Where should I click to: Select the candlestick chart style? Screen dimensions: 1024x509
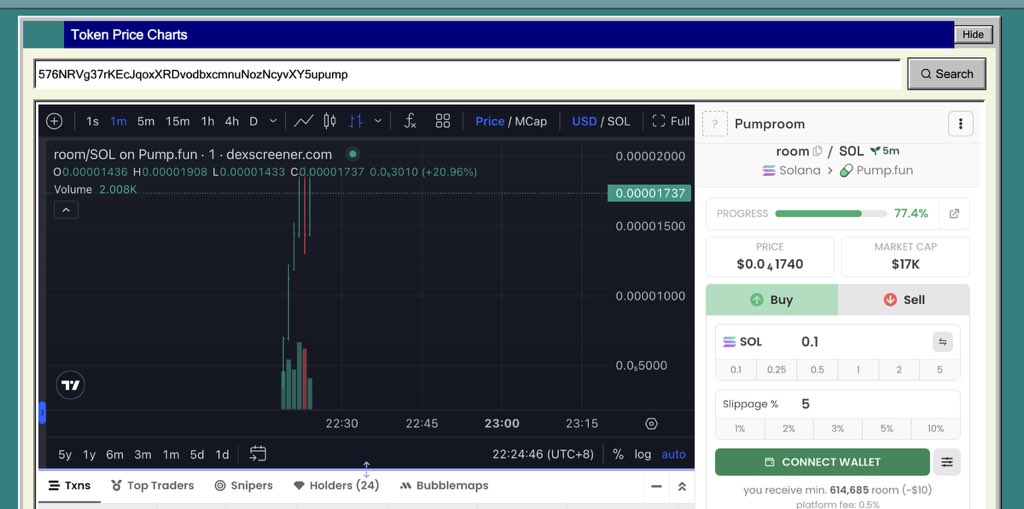(x=330, y=121)
